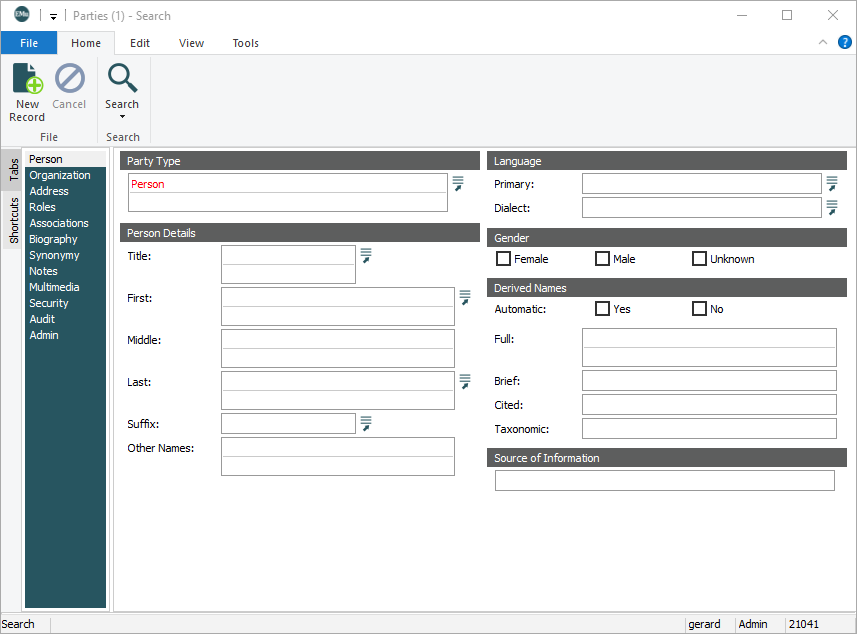Open the Shortcuts vertical side tab
857x634 pixels.
pos(14,221)
